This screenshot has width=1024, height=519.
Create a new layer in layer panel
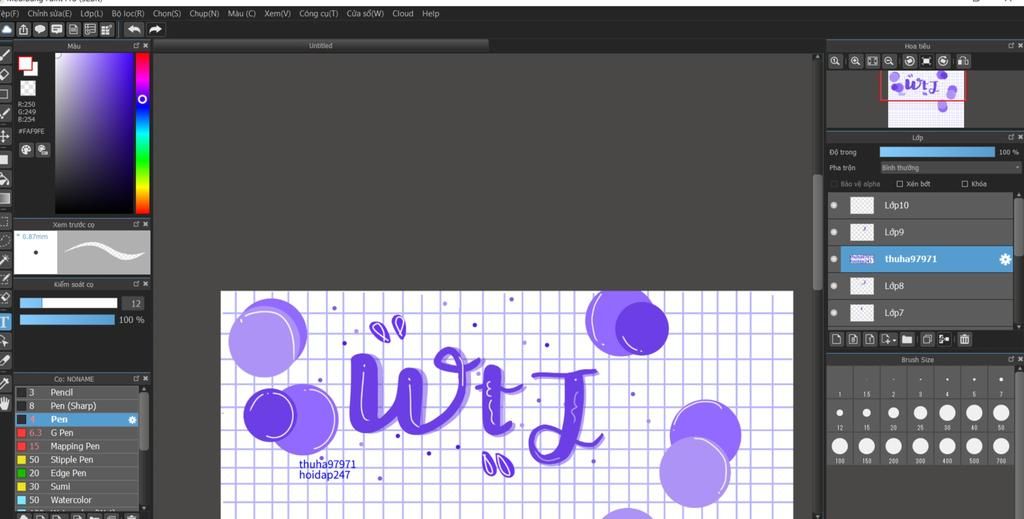tap(837, 339)
